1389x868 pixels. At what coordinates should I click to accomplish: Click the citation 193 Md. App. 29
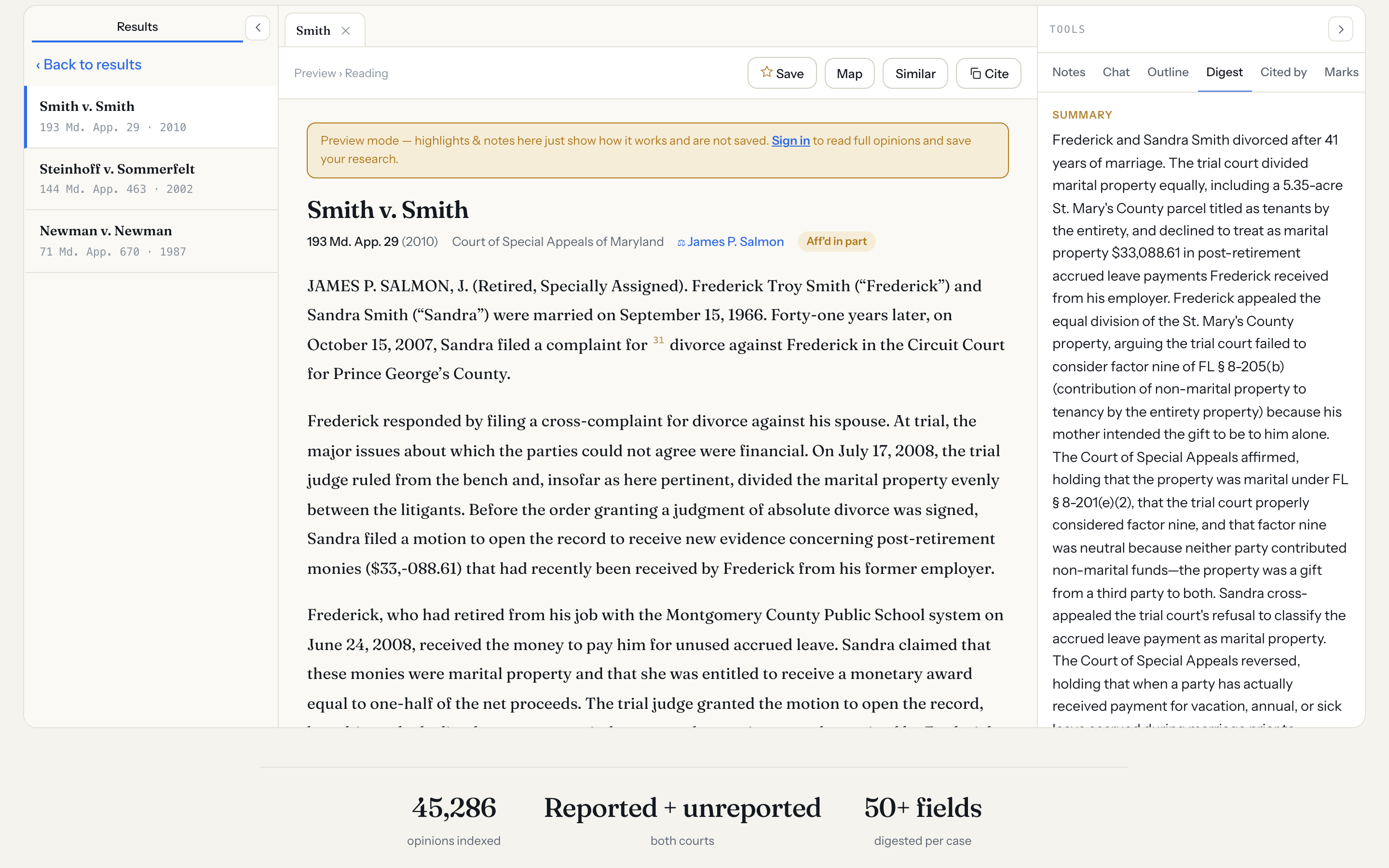click(x=353, y=242)
